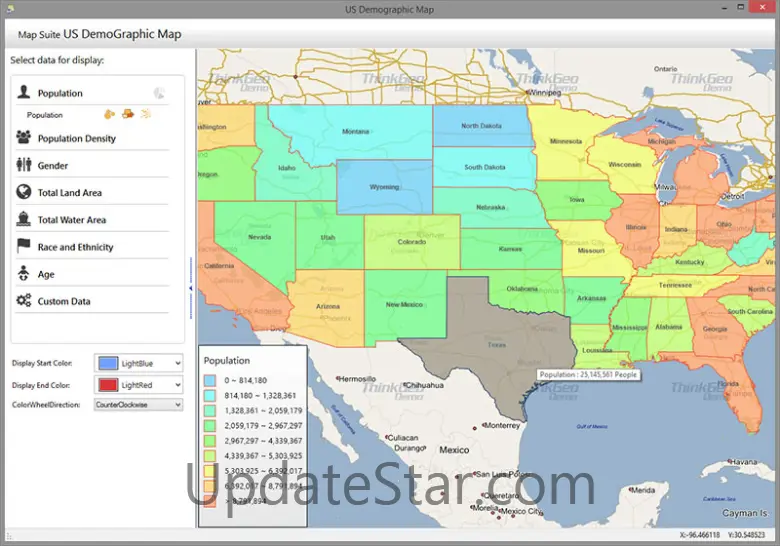Click the Kansas label on the map
Screen dimensions: 780x546
pos(510,249)
